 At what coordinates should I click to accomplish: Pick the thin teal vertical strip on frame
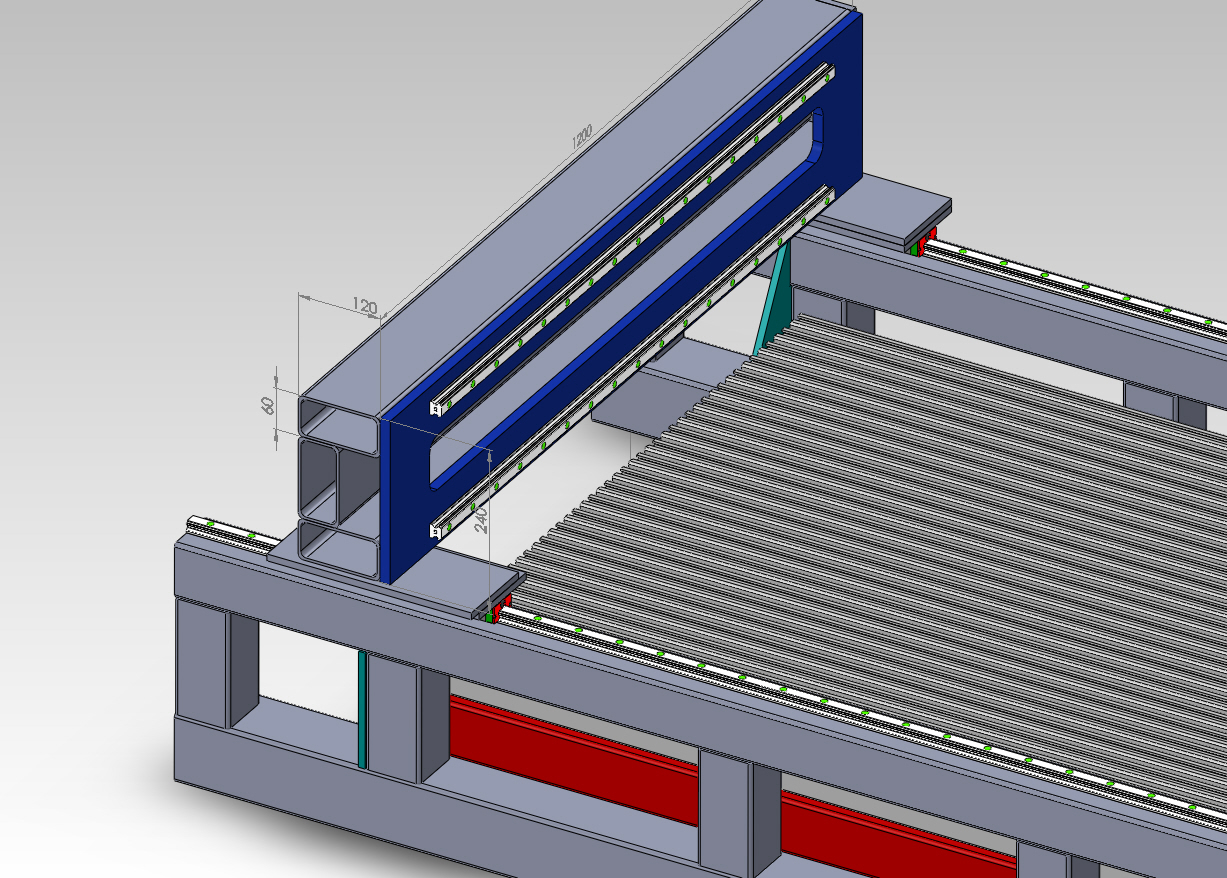pyautogui.click(x=362, y=708)
